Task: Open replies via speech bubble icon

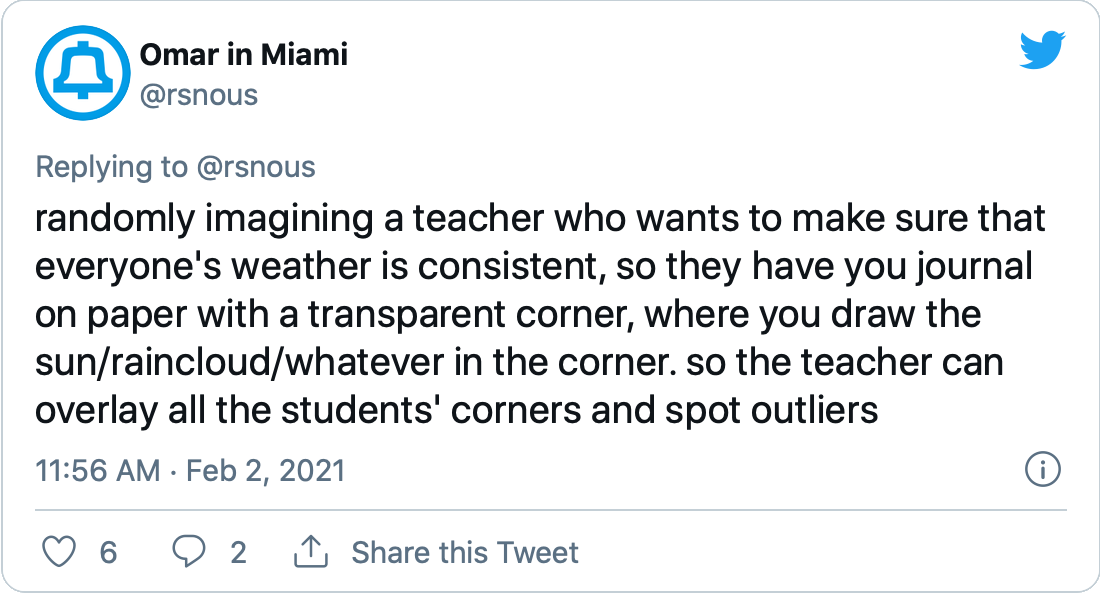Action: 189,552
